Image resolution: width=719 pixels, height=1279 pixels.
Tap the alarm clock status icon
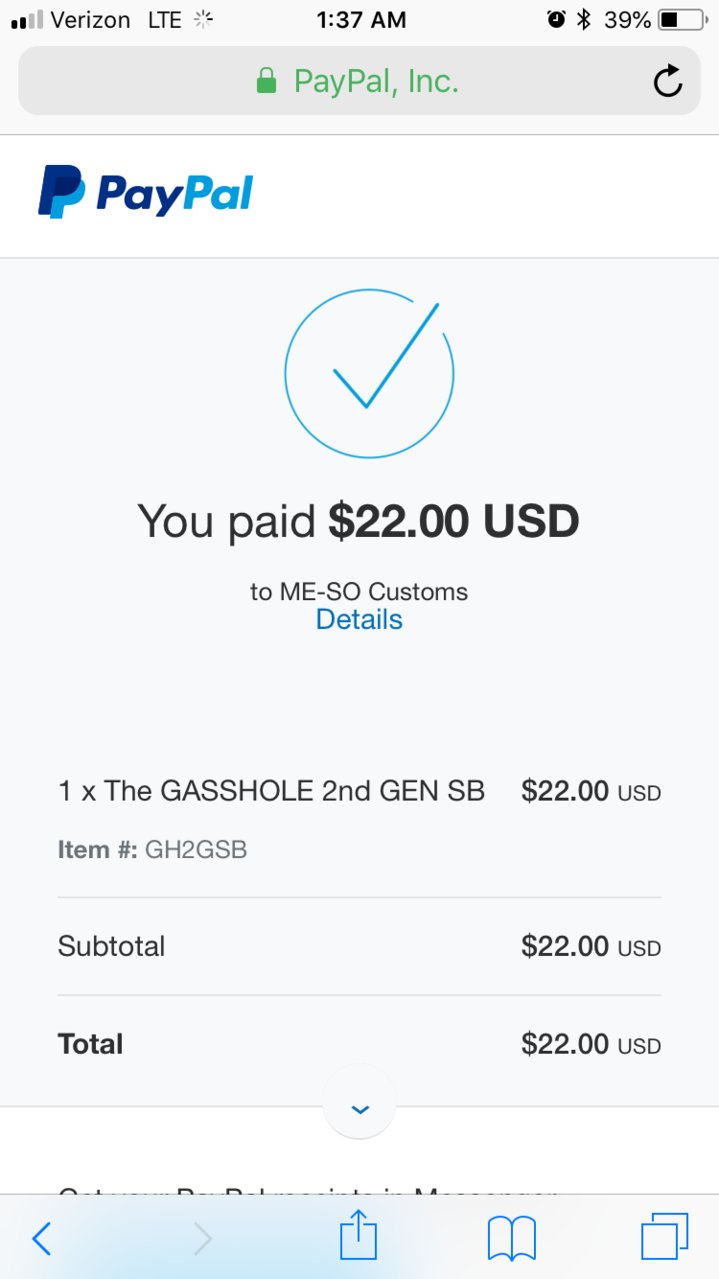(556, 19)
